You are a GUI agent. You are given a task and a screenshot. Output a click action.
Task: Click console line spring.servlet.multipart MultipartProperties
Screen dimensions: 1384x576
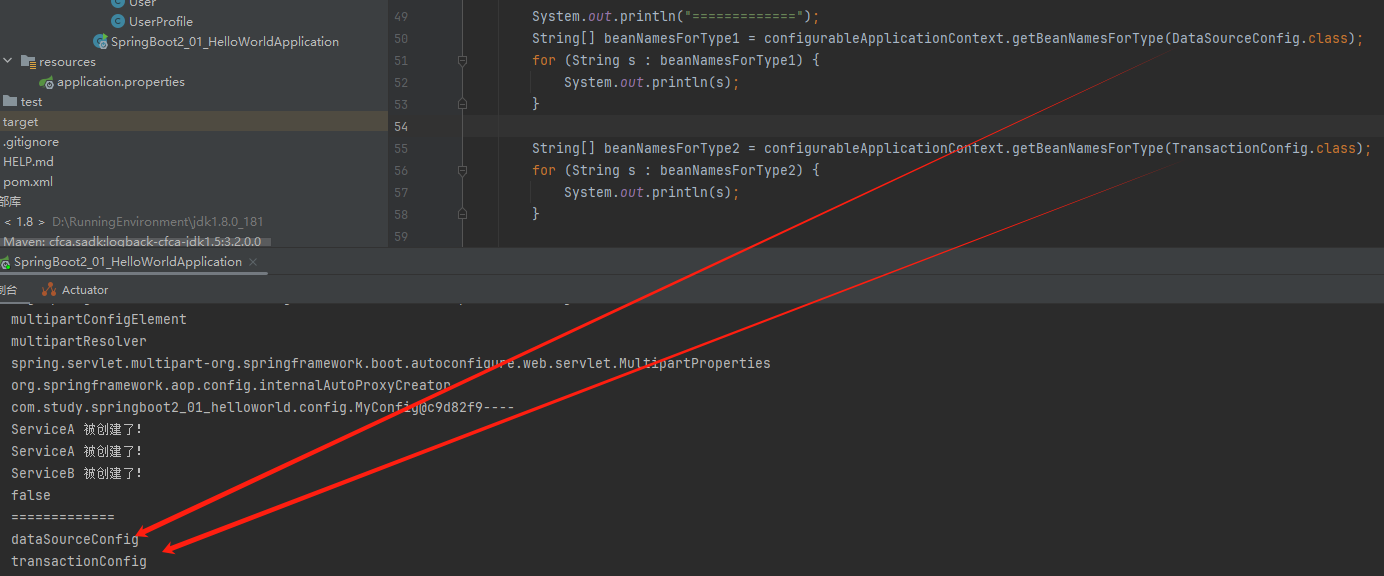[x=391, y=363]
